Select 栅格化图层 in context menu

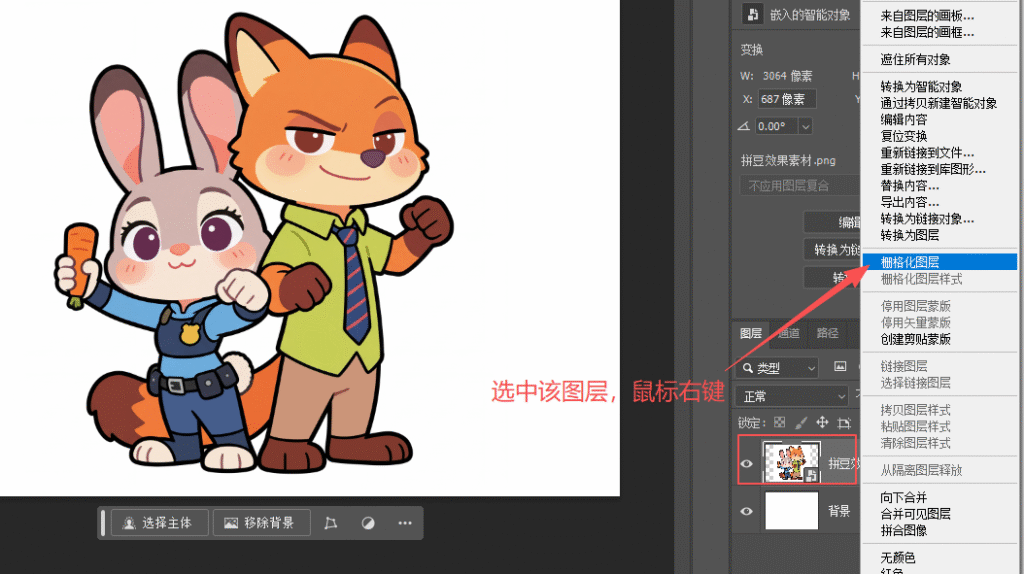[x=940, y=262]
